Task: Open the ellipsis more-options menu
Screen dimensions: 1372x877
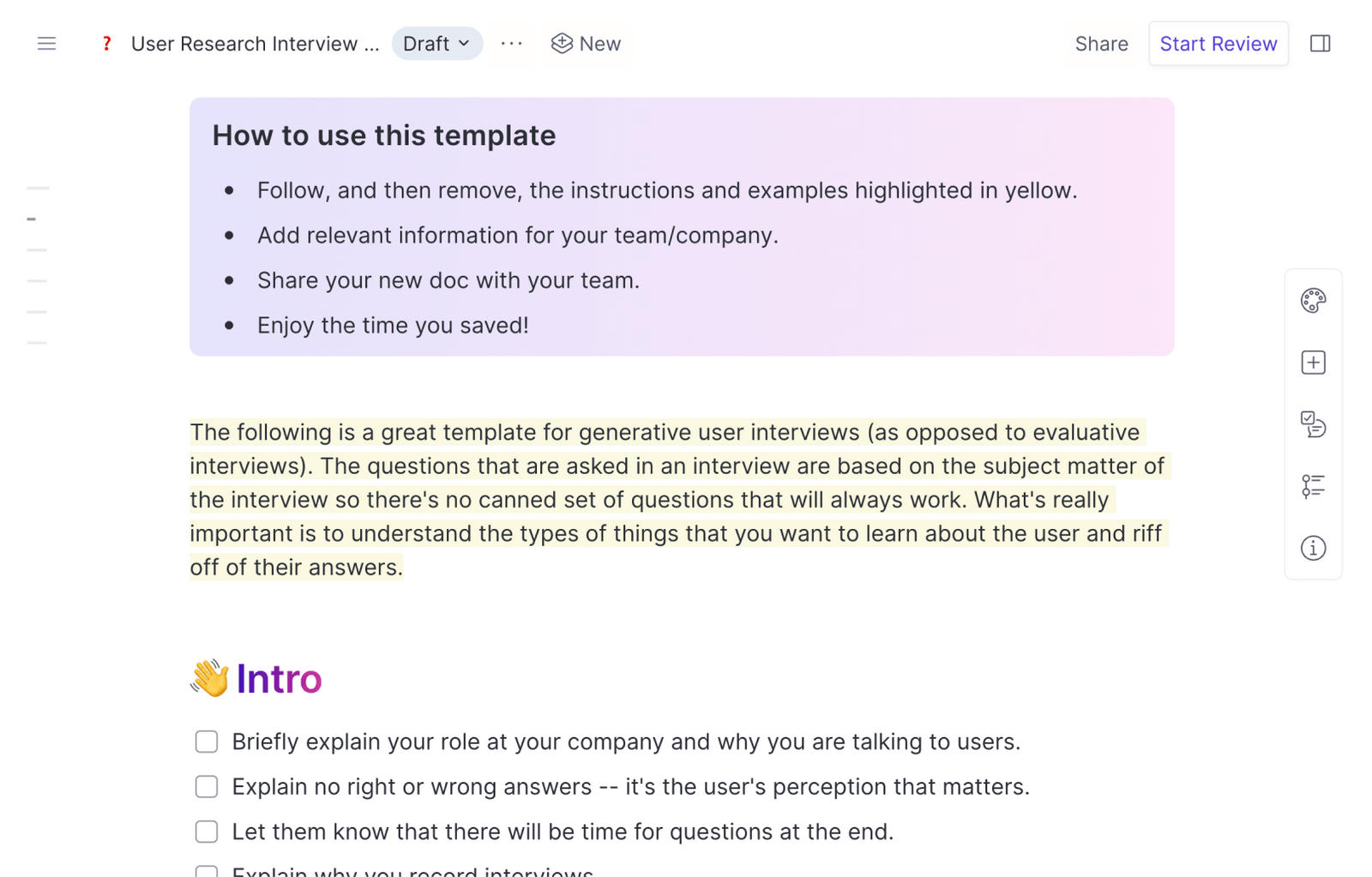Action: 511,44
